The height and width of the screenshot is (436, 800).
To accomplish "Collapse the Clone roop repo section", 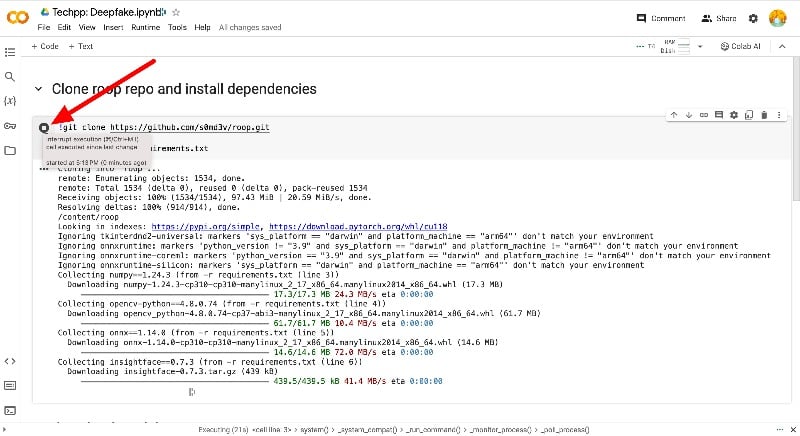I will (x=38, y=89).
